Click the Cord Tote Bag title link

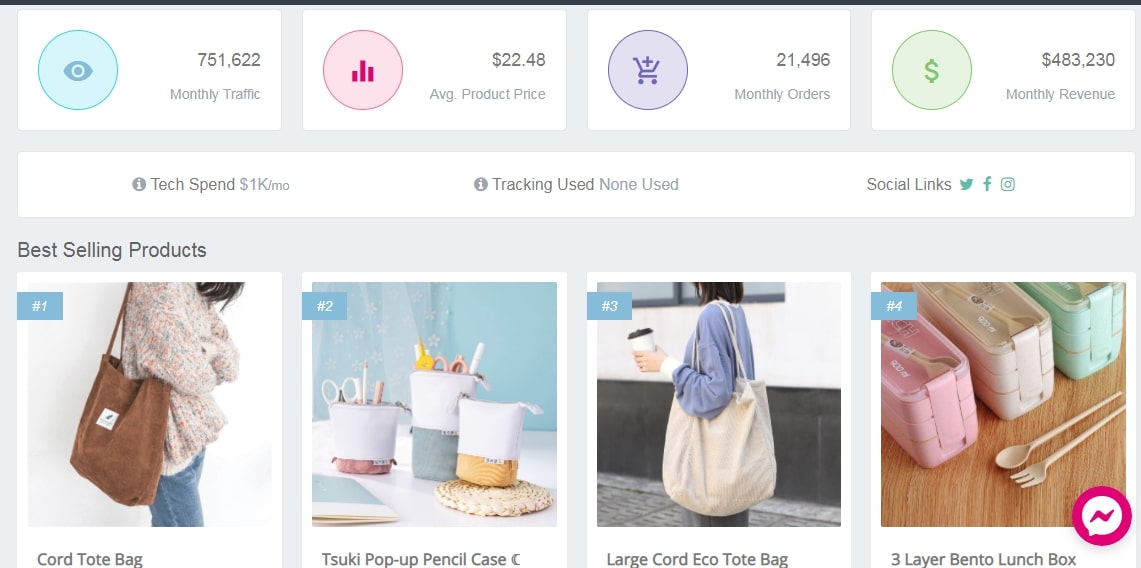pos(90,559)
